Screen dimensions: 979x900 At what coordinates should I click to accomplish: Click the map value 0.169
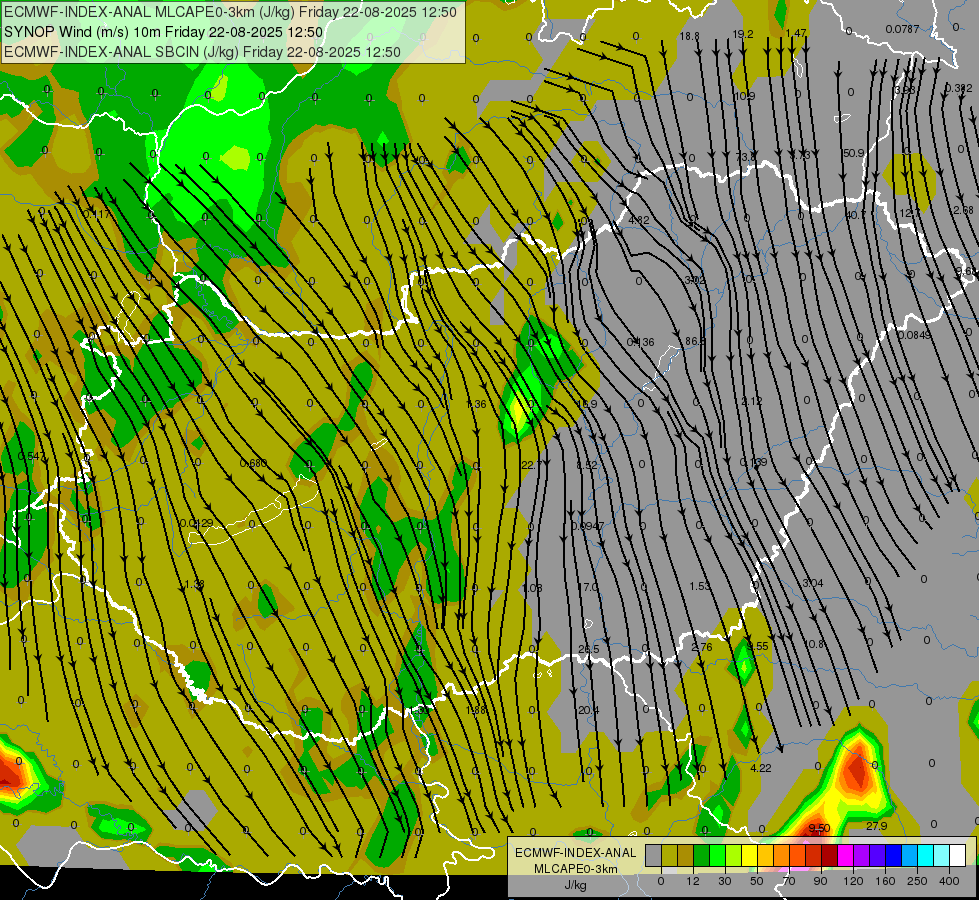[754, 462]
